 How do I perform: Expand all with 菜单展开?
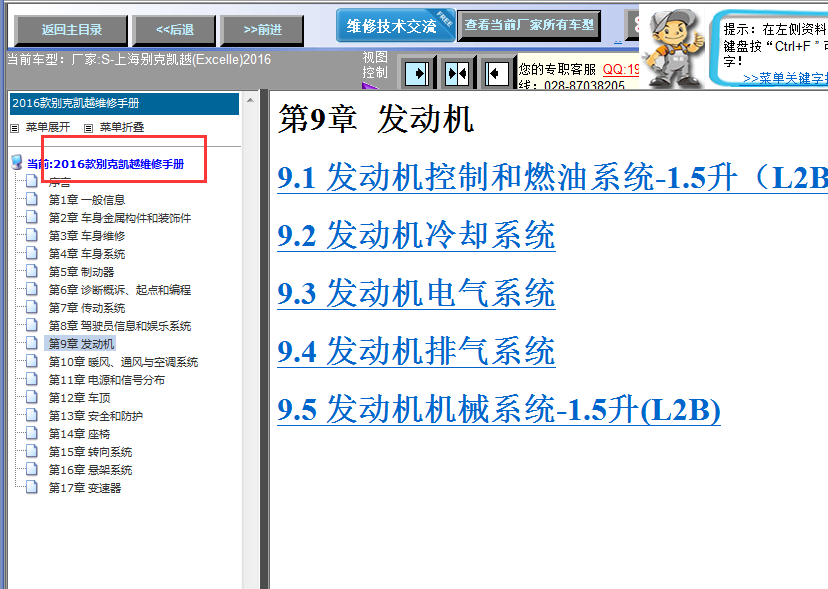coord(48,127)
